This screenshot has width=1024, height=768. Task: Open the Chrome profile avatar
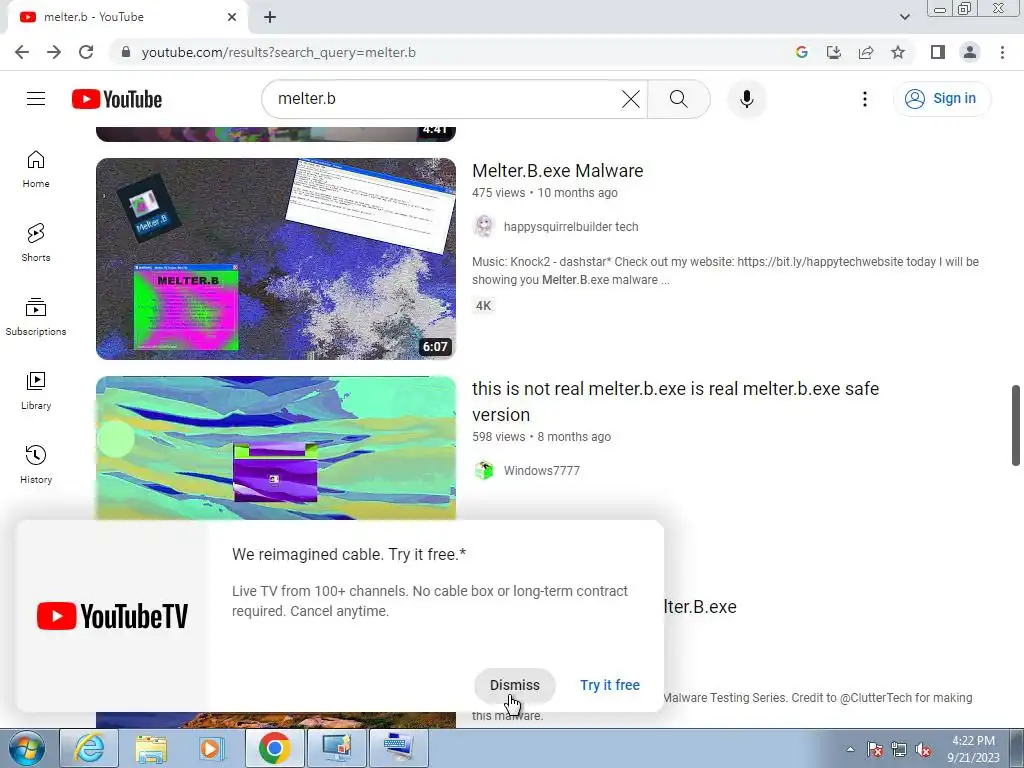coord(970,52)
